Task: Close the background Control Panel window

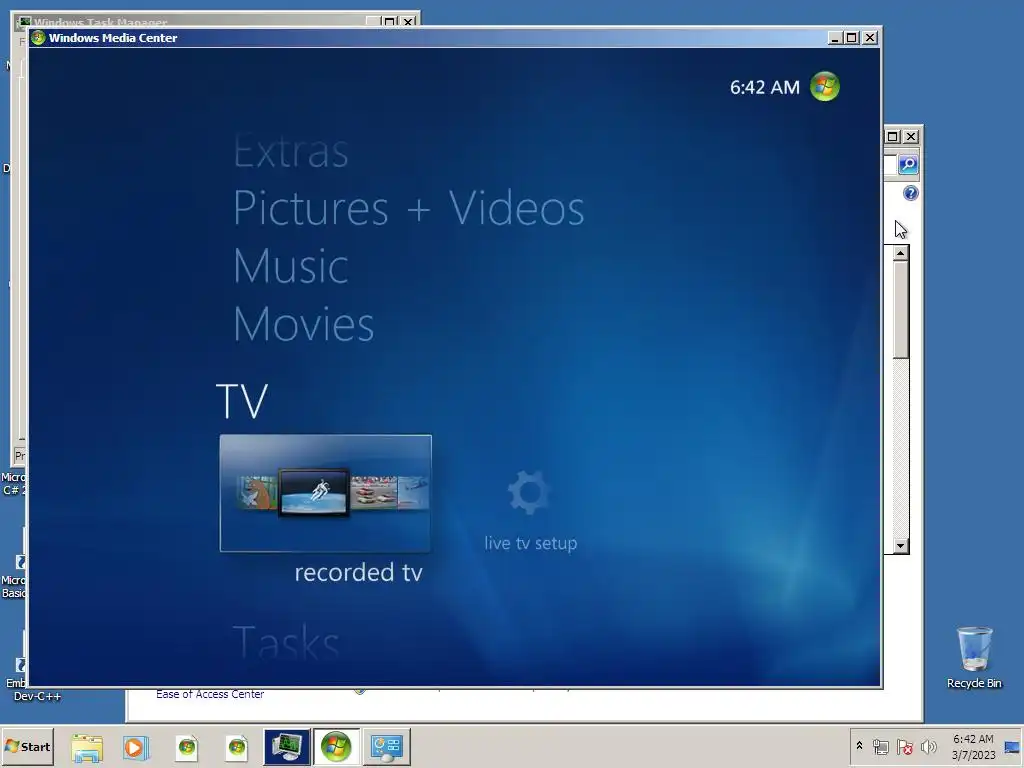Action: tap(911, 136)
